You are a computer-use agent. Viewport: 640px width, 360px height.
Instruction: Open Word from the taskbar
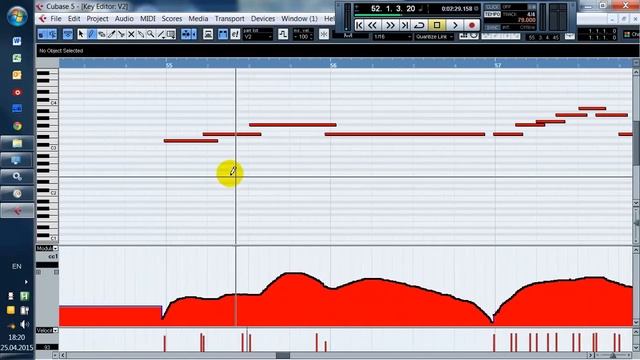(x=17, y=41)
